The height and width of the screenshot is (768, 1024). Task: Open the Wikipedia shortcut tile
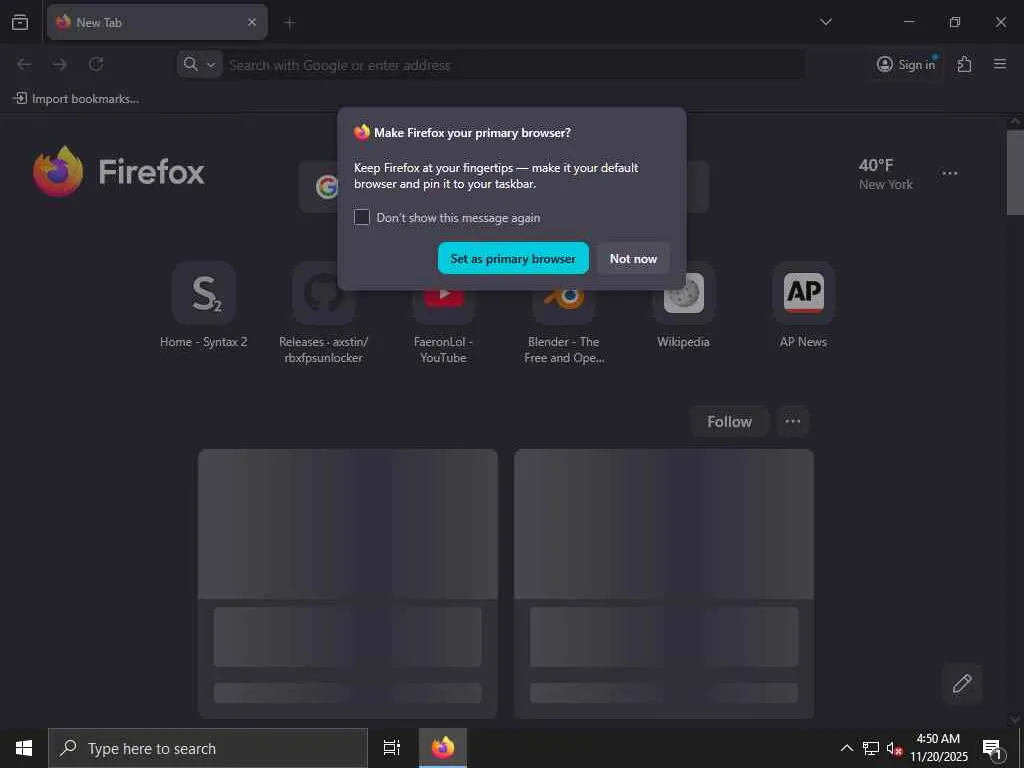click(684, 305)
